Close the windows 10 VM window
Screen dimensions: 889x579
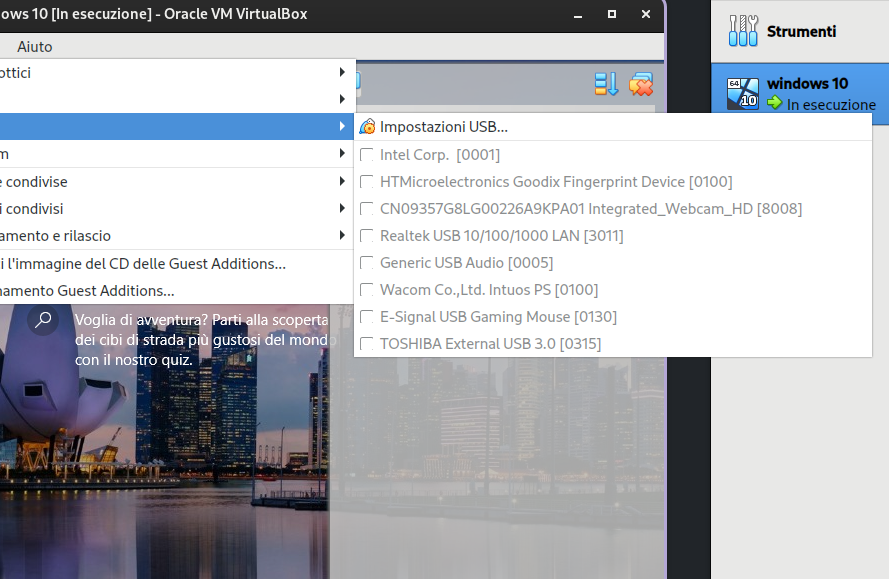click(646, 14)
